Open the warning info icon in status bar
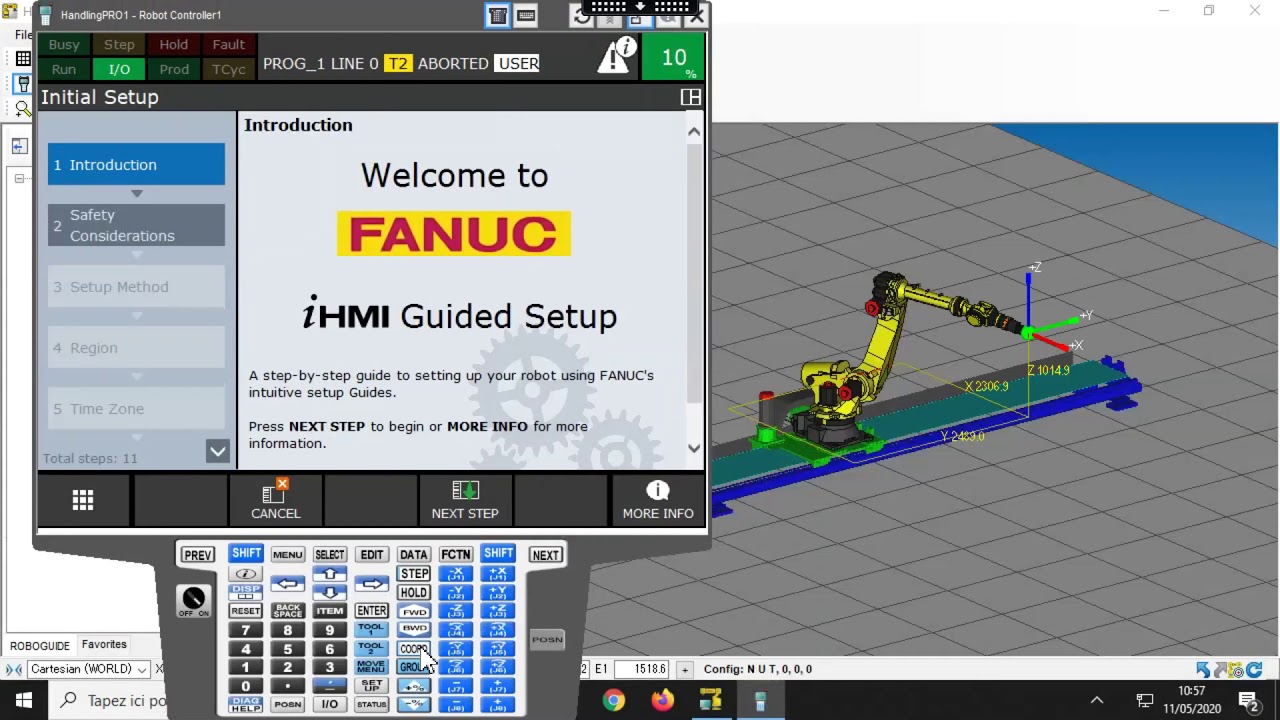Viewport: 1280px width, 720px height. point(617,56)
